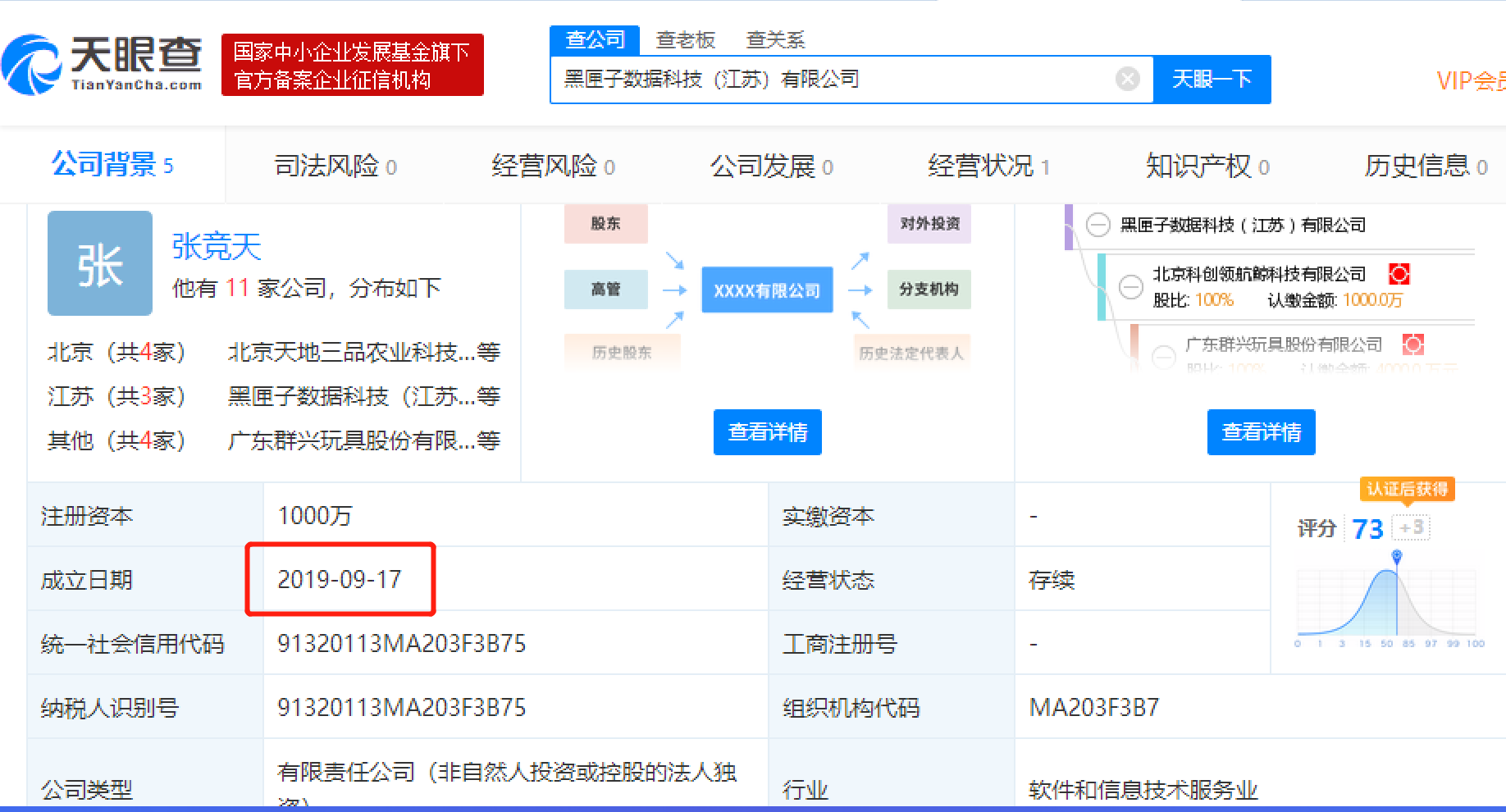Click the red 国家中小企业发展基金旗下 banner
This screenshot has height=812, width=1506.
click(353, 65)
